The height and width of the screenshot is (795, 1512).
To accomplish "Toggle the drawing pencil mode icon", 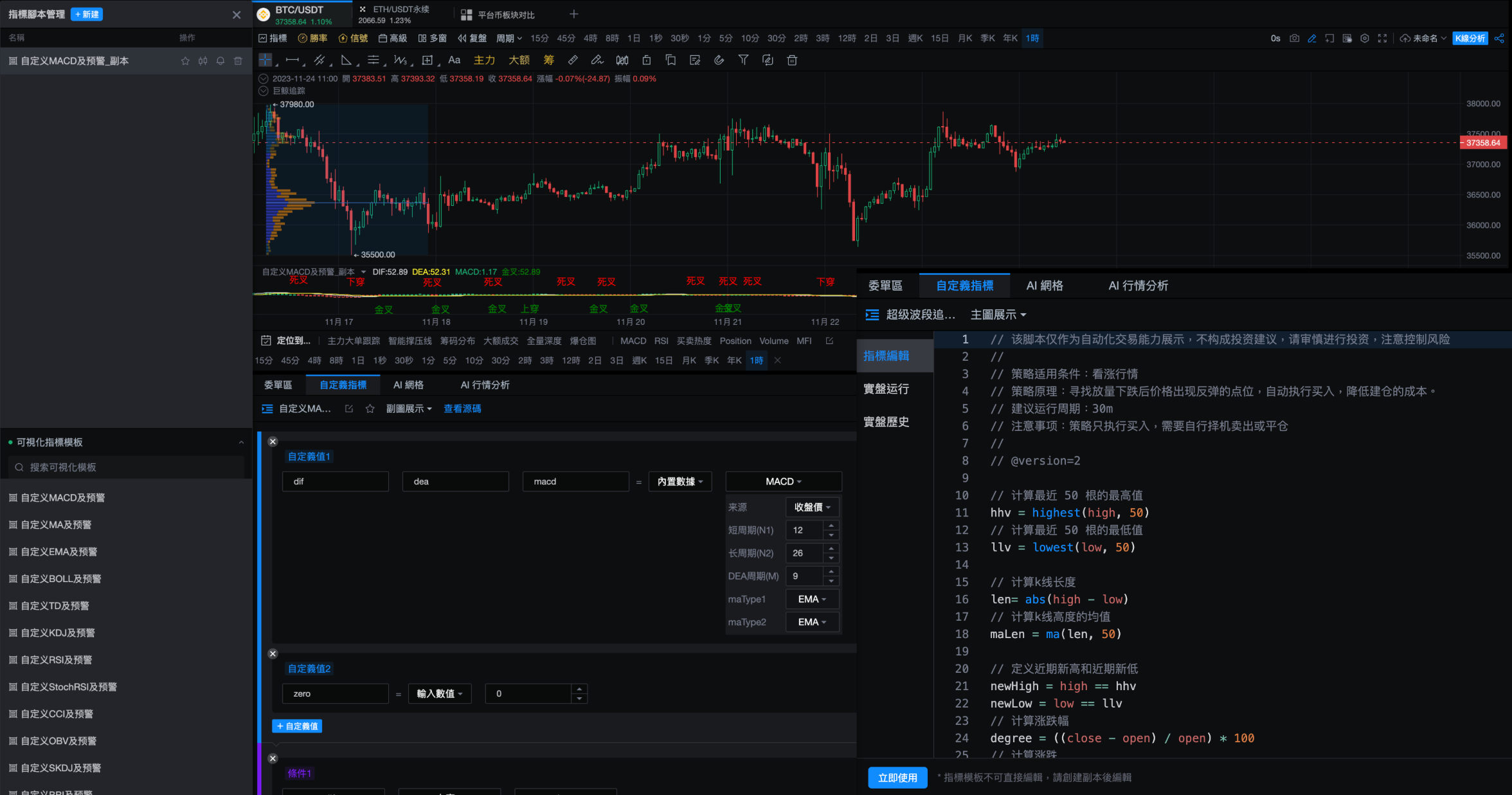I will (1312, 39).
